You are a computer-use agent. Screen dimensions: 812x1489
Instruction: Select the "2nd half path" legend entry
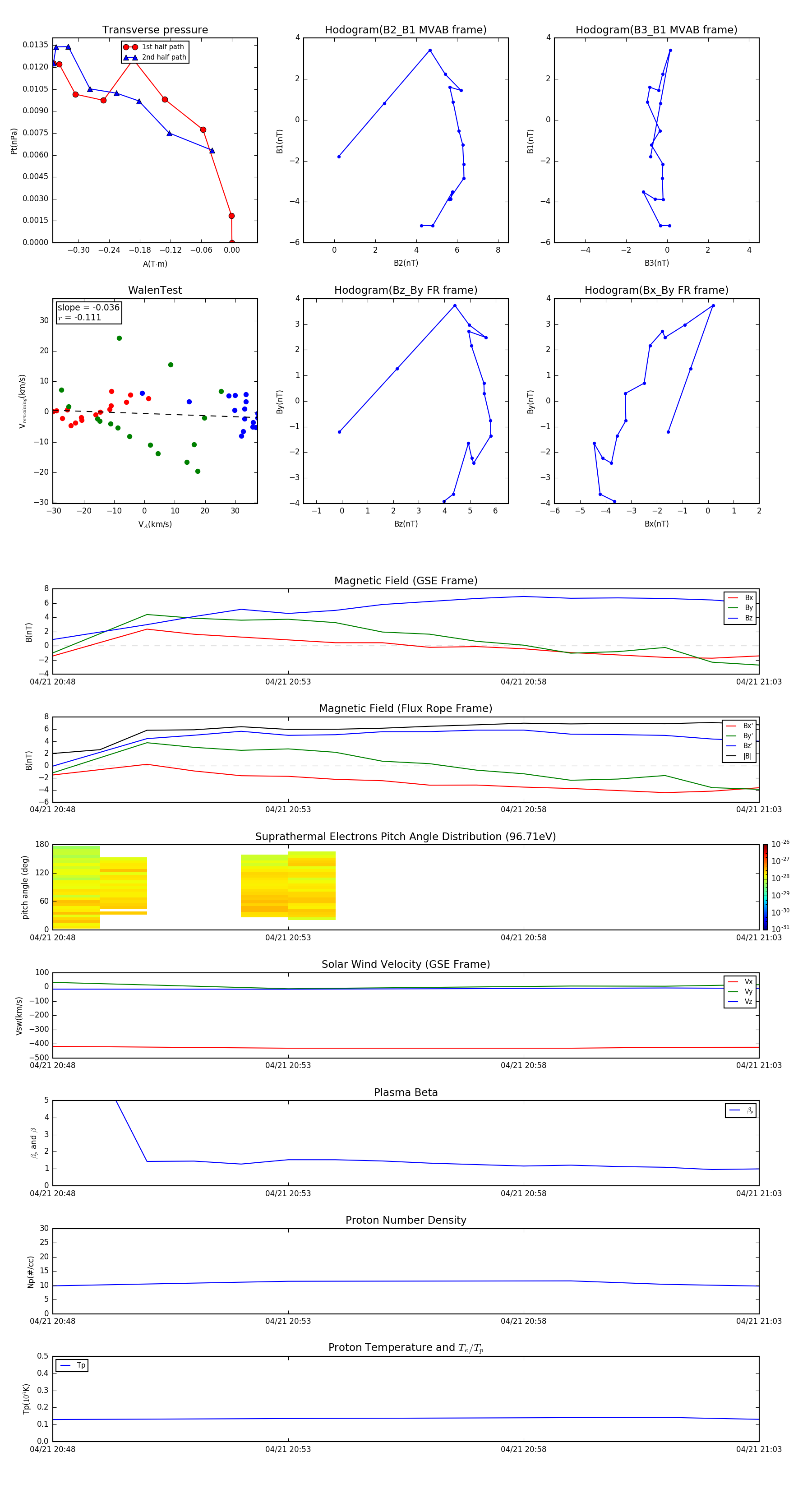pyautogui.click(x=155, y=57)
